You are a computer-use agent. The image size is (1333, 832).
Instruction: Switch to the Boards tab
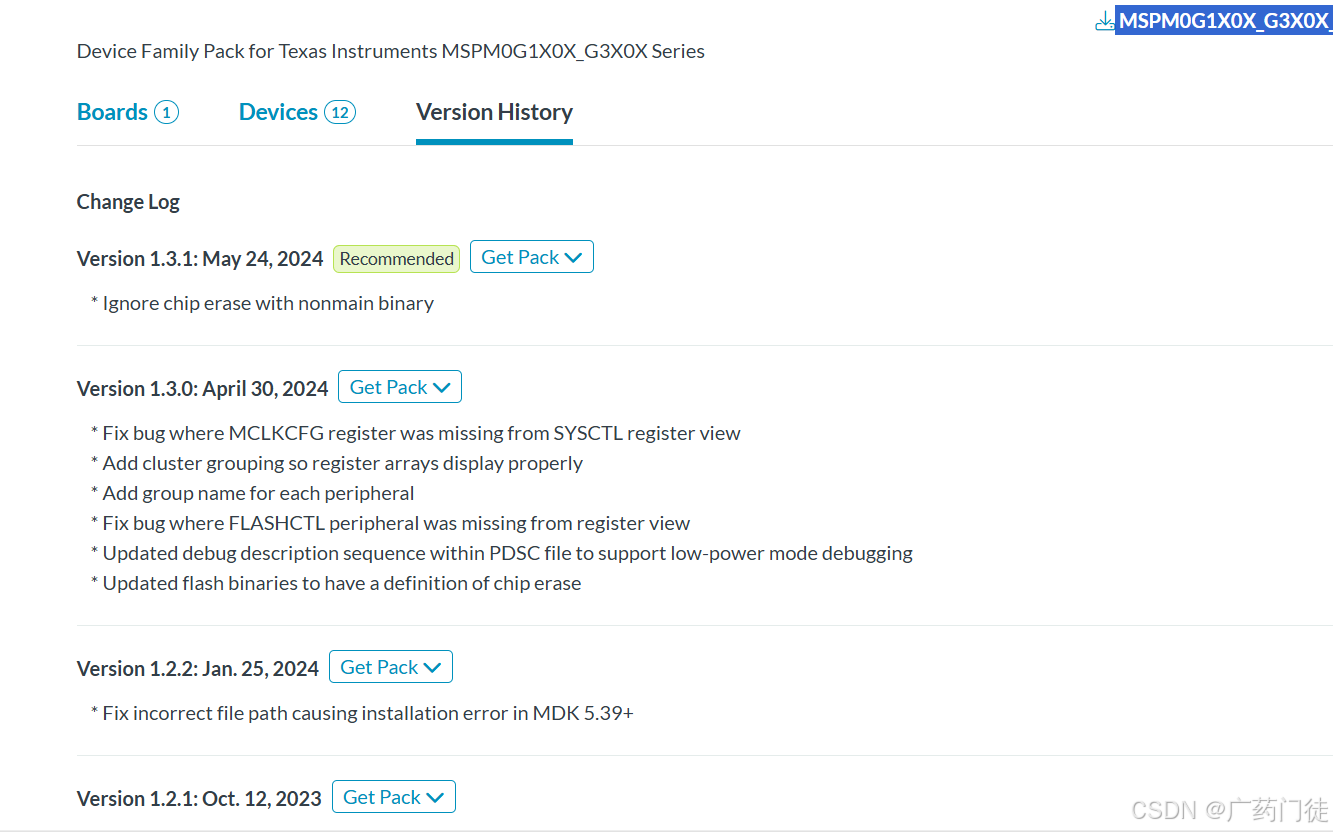[112, 112]
